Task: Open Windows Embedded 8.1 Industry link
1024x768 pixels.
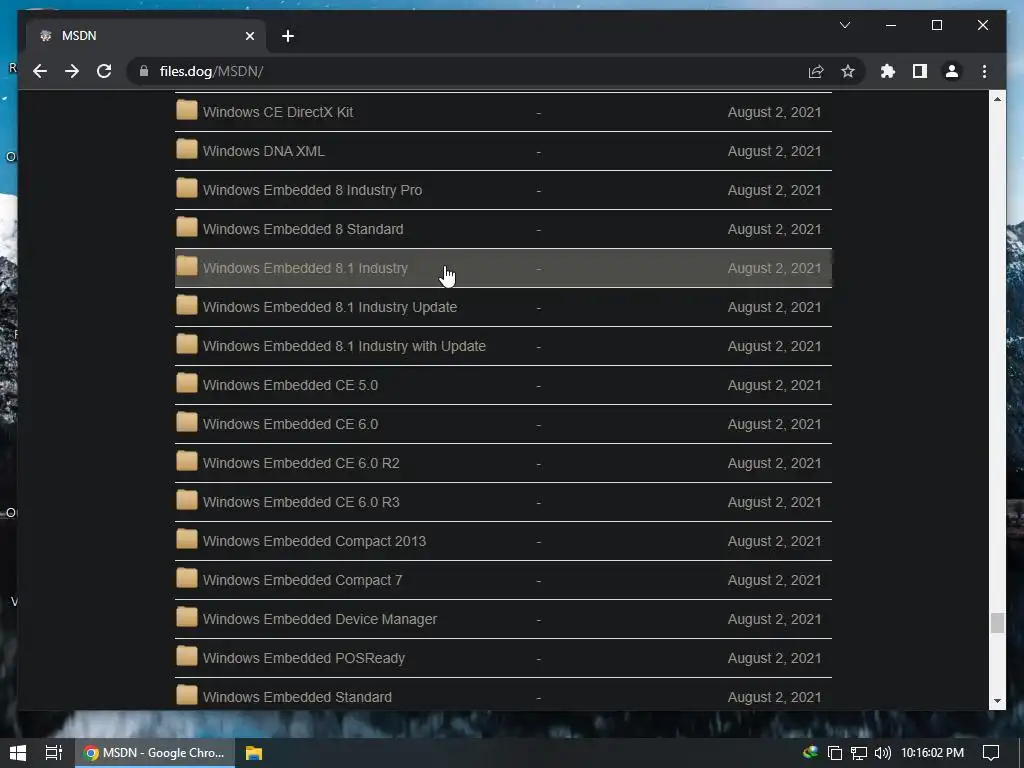Action: pyautogui.click(x=306, y=268)
